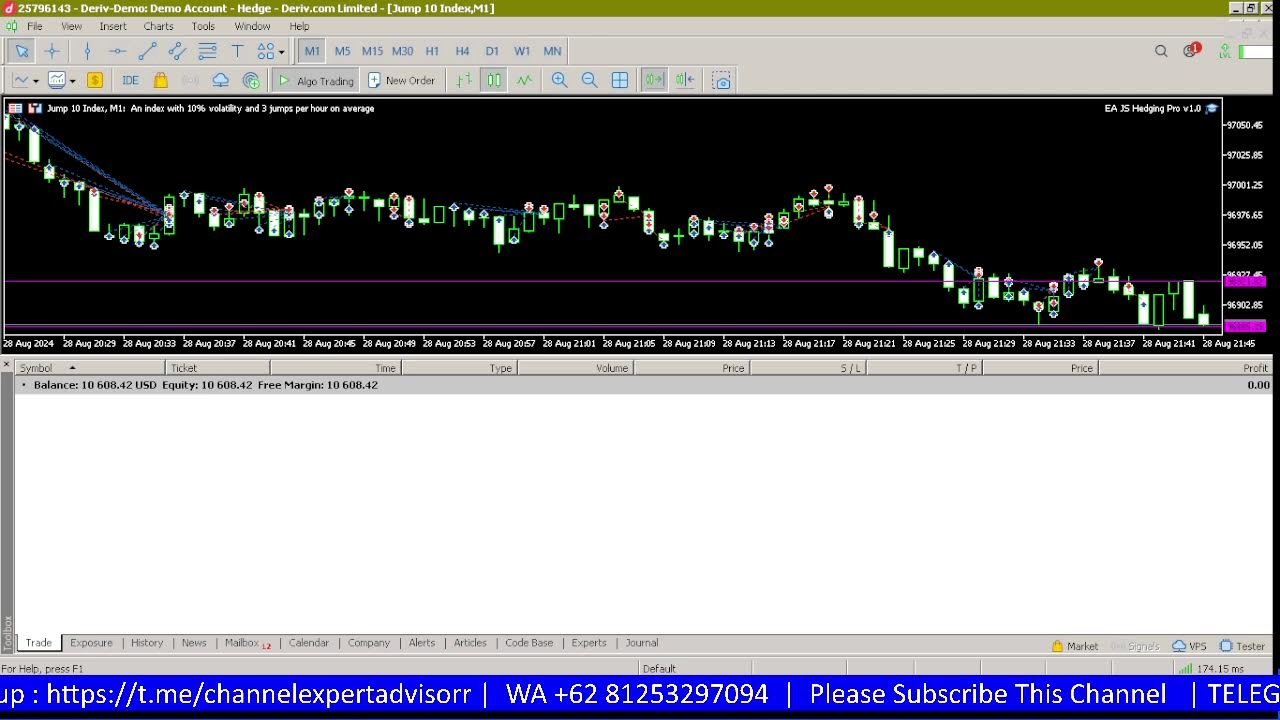Draw a horizontal line on the chart
This screenshot has width=1280, height=720.
tap(117, 51)
